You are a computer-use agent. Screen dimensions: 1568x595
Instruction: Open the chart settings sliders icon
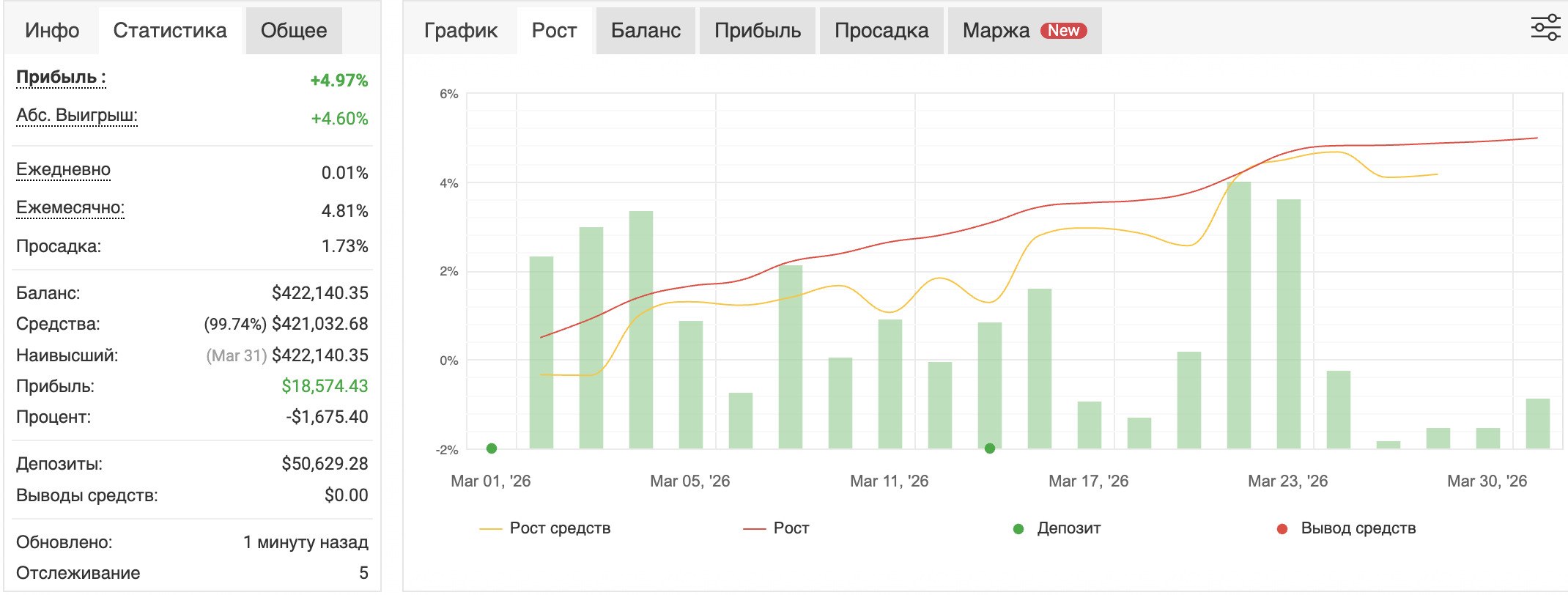tap(1545, 29)
